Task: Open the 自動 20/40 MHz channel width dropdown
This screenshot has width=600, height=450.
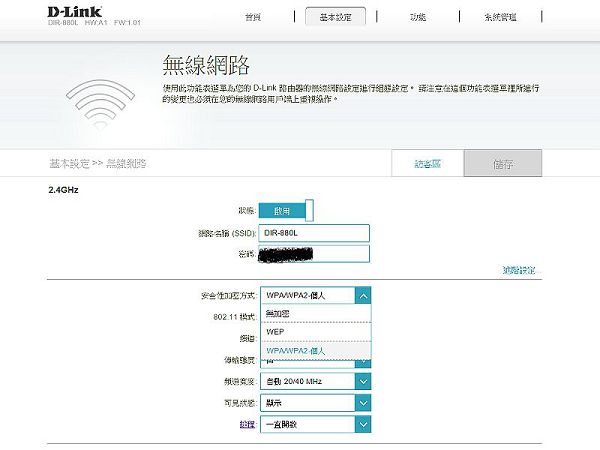Action: 315,382
